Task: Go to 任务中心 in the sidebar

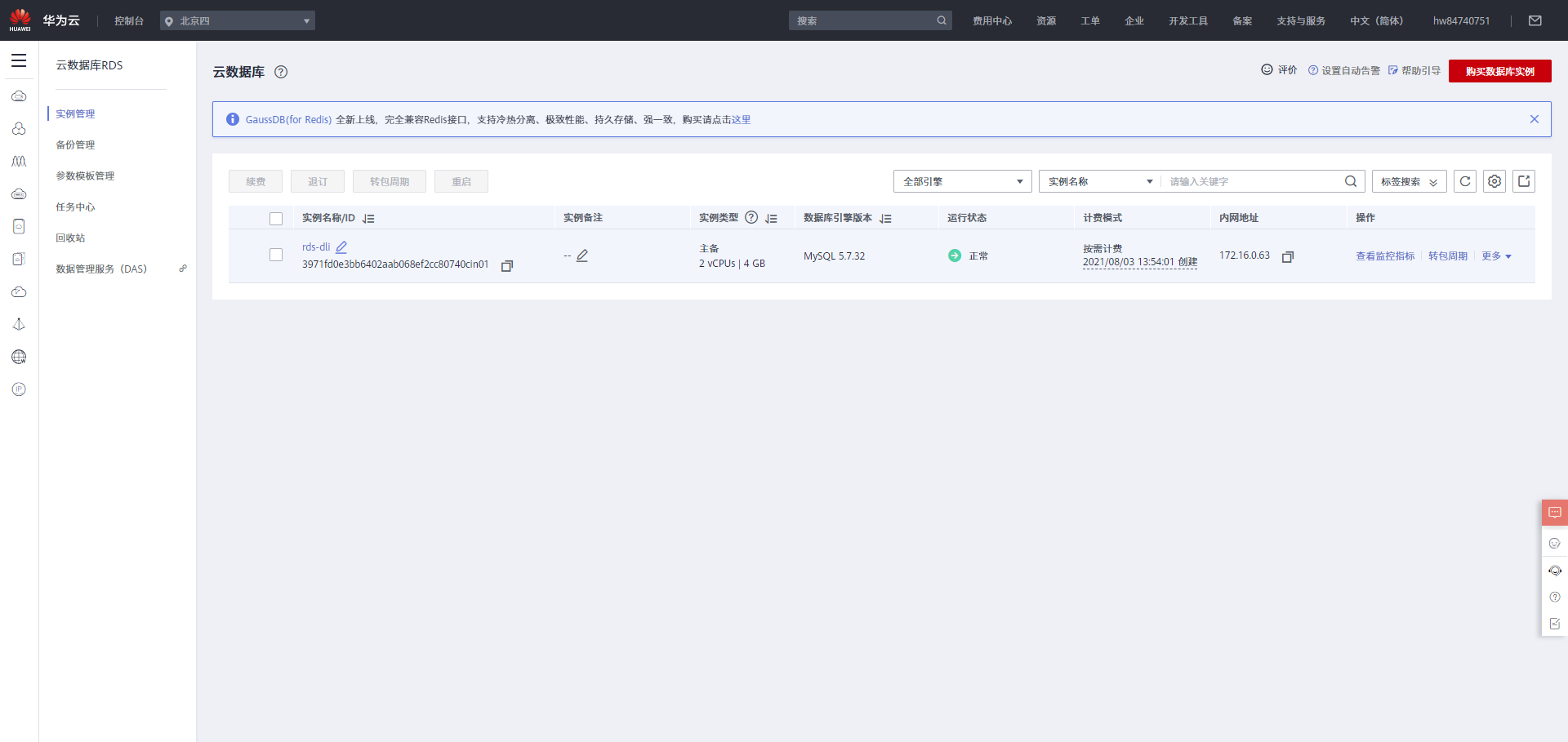Action: tap(75, 207)
